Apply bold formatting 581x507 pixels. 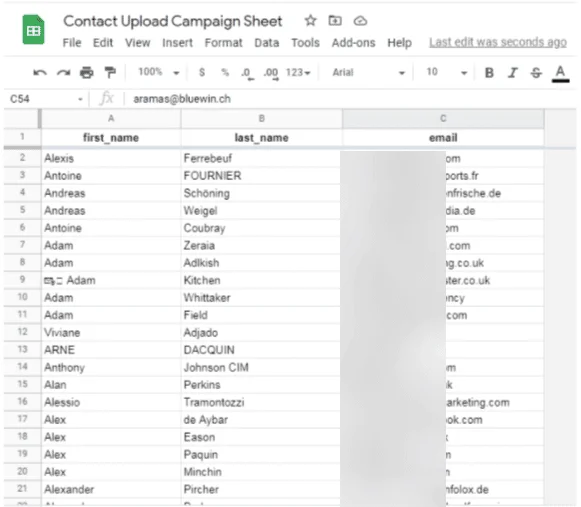(x=489, y=73)
